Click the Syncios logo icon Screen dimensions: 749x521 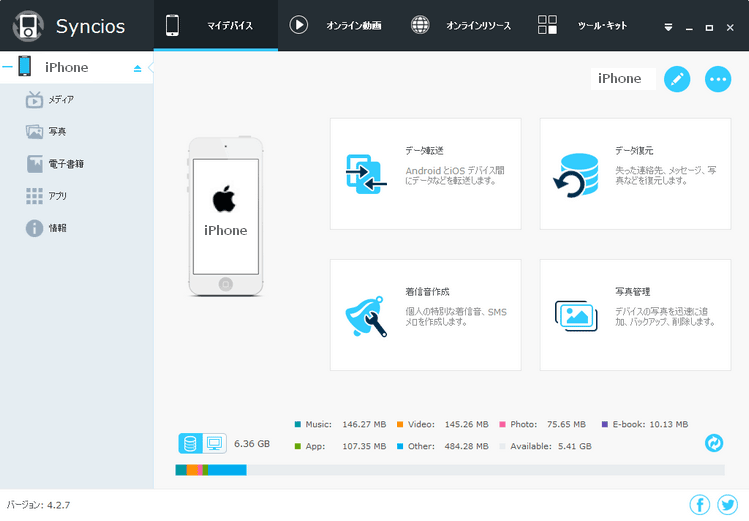point(28,26)
